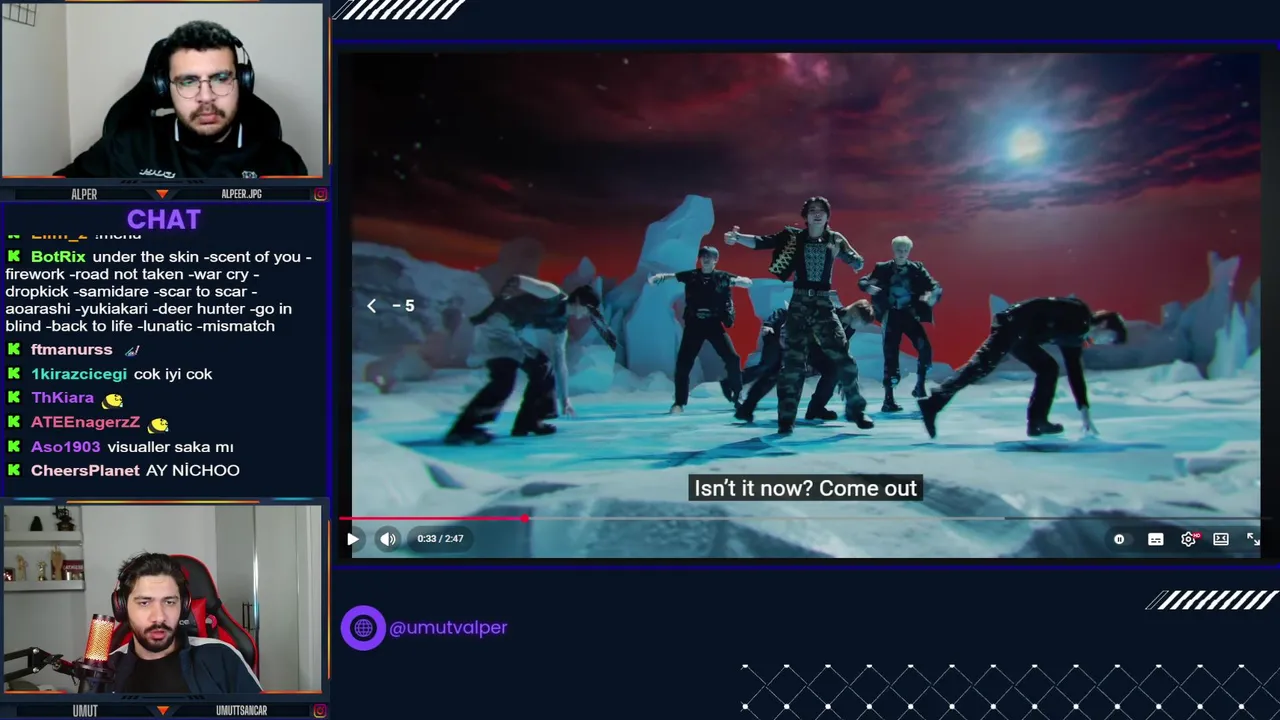Viewport: 1280px width, 720px height.
Task: Click the ALPEER.JPG label
Action: click(241, 194)
